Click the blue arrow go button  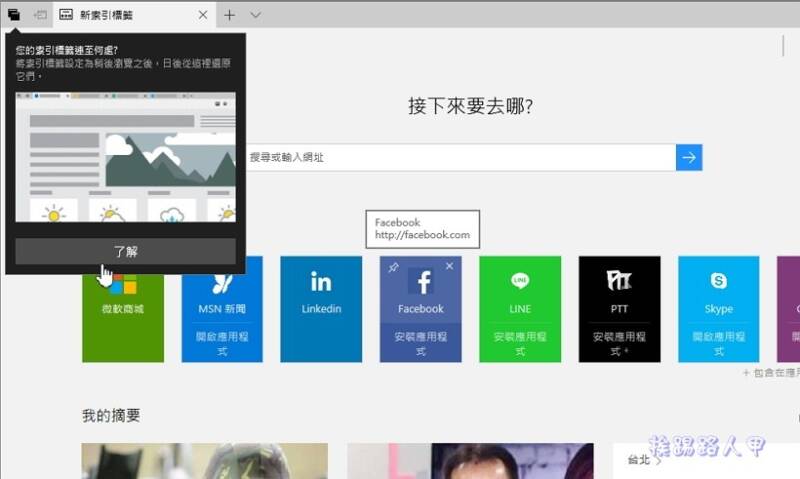coord(689,158)
